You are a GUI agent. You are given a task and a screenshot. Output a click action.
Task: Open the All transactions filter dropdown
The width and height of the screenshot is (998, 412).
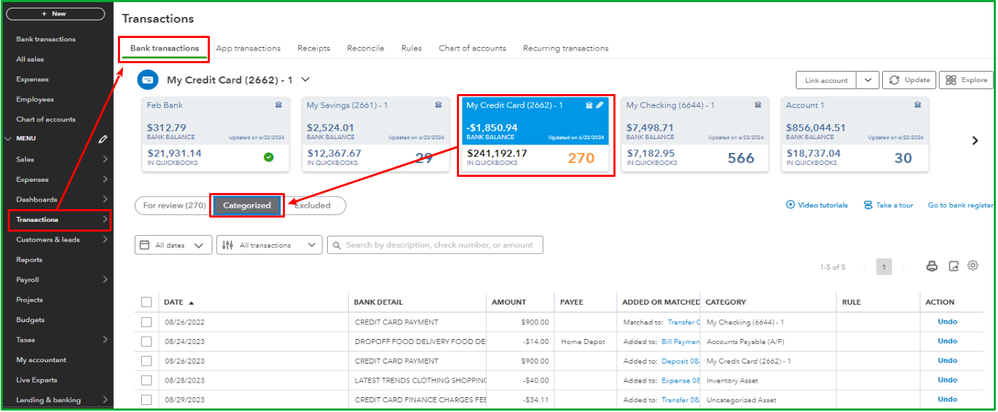click(x=269, y=245)
